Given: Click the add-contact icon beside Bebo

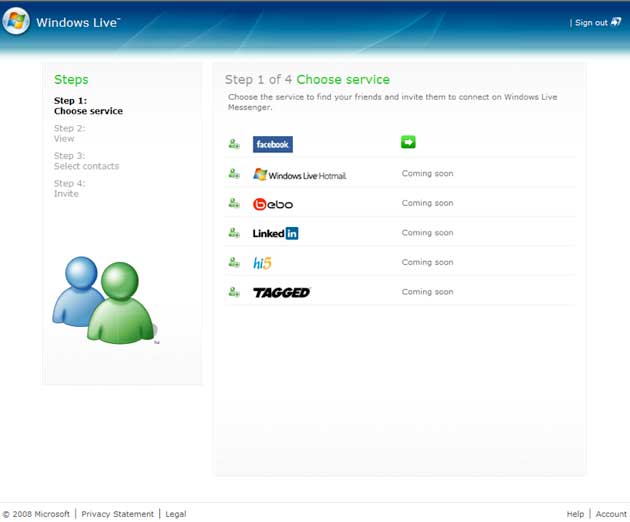Looking at the screenshot, I should pyautogui.click(x=234, y=203).
